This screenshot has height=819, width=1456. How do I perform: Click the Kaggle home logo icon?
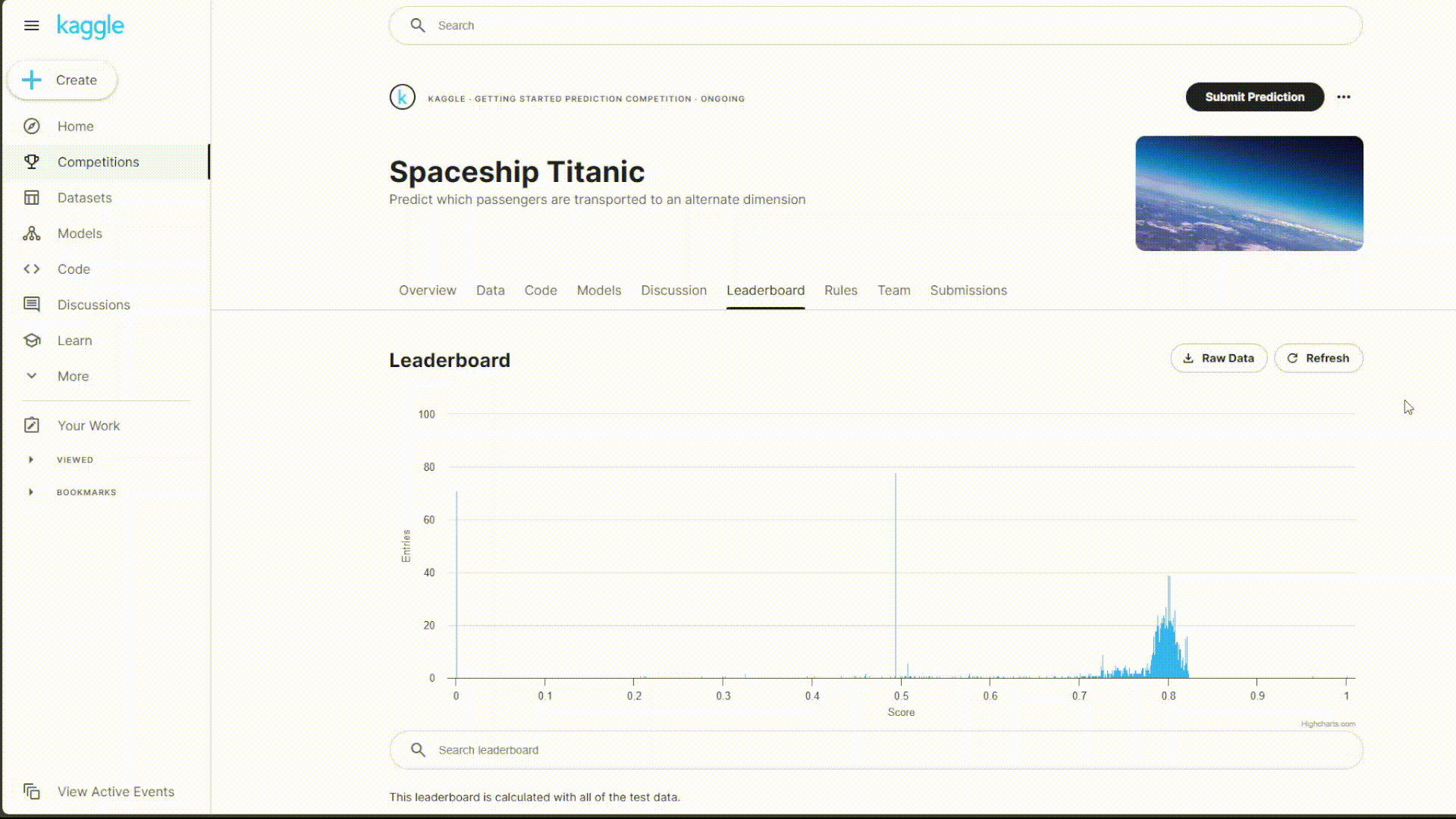(90, 26)
